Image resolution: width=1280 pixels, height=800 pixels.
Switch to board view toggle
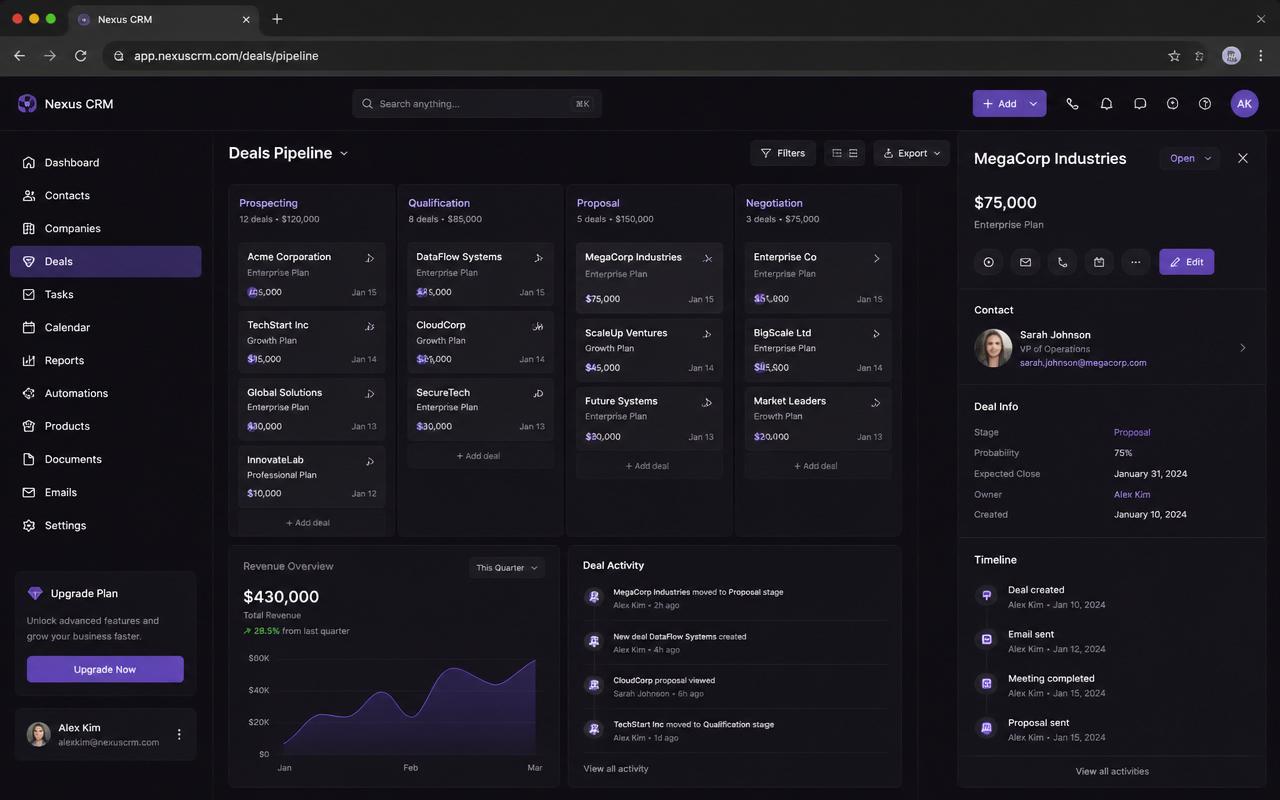(837, 153)
